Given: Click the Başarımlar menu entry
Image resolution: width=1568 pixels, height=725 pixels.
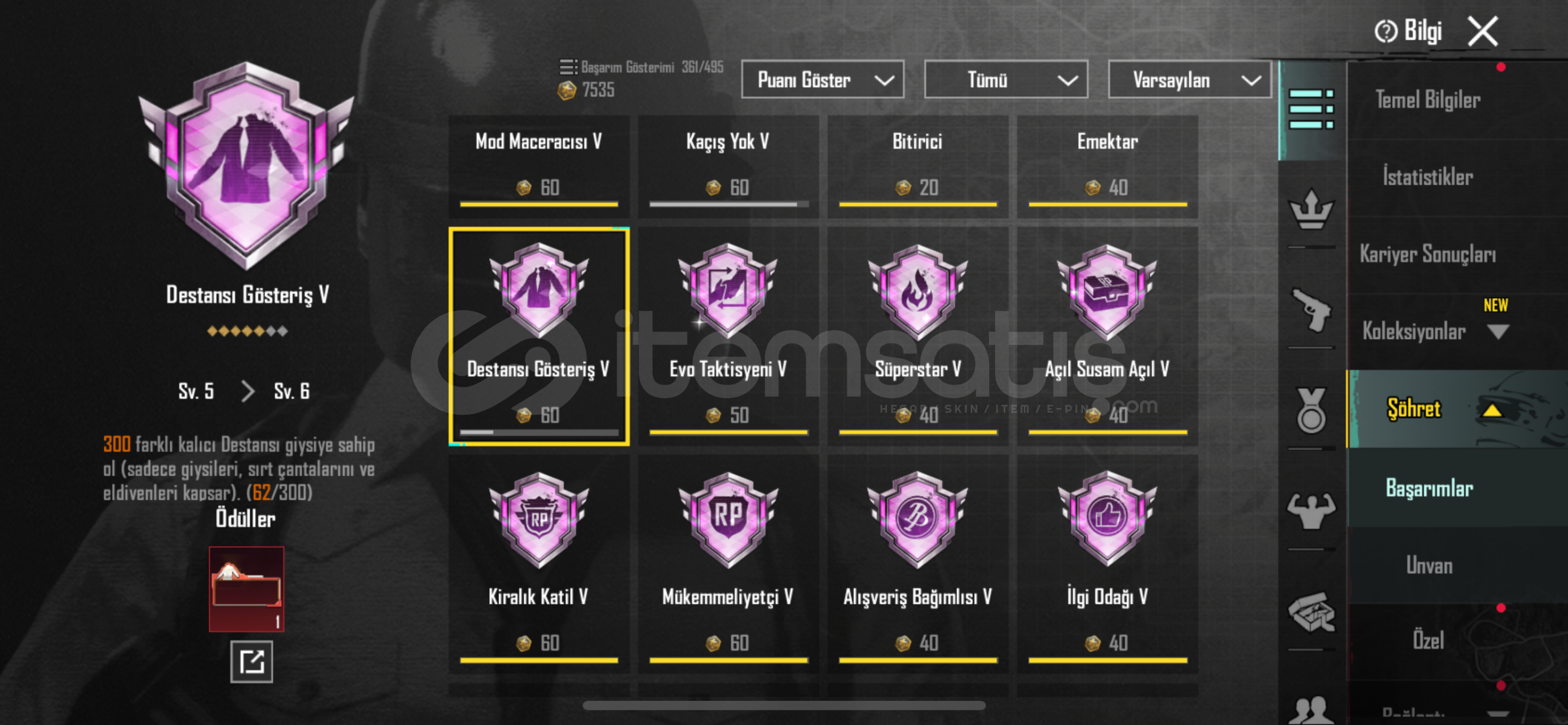Looking at the screenshot, I should coord(1429,488).
